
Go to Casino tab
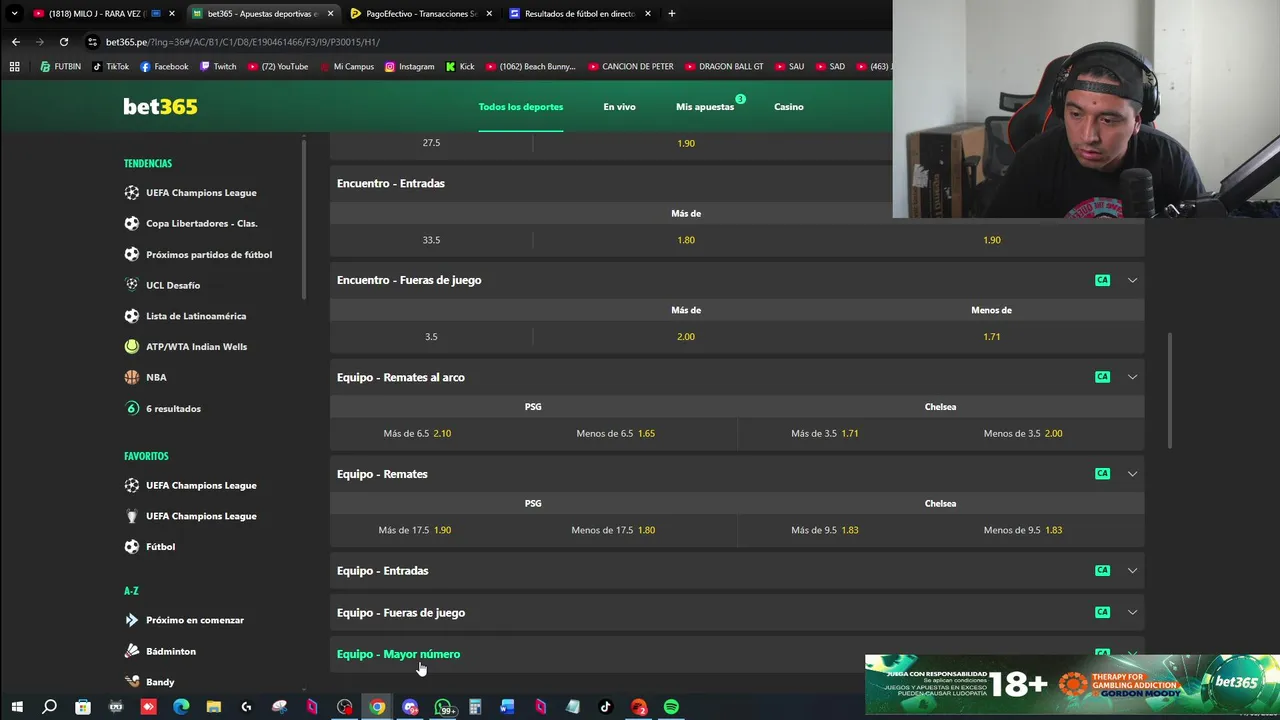(789, 107)
